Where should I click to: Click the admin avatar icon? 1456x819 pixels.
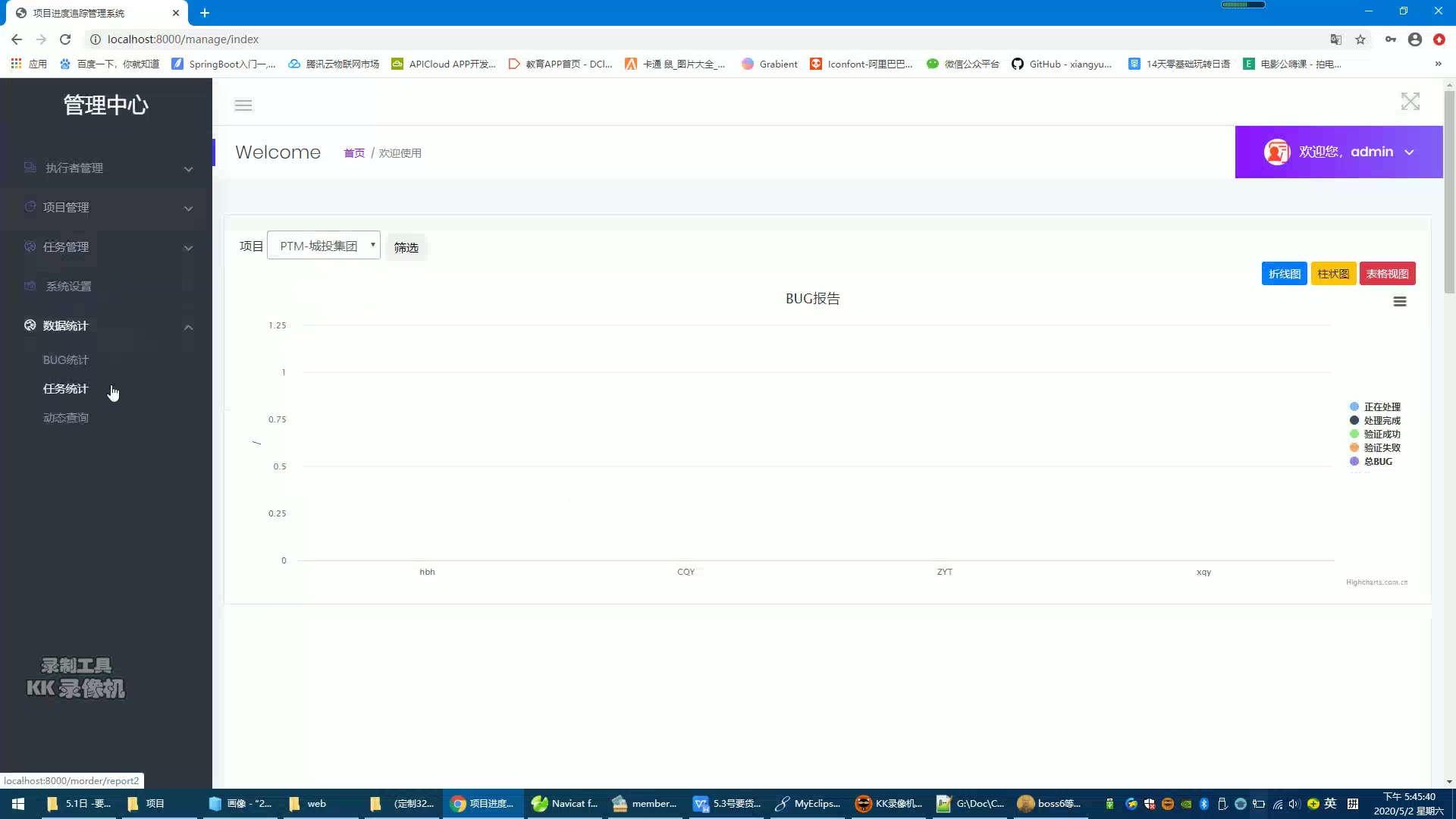(1277, 152)
